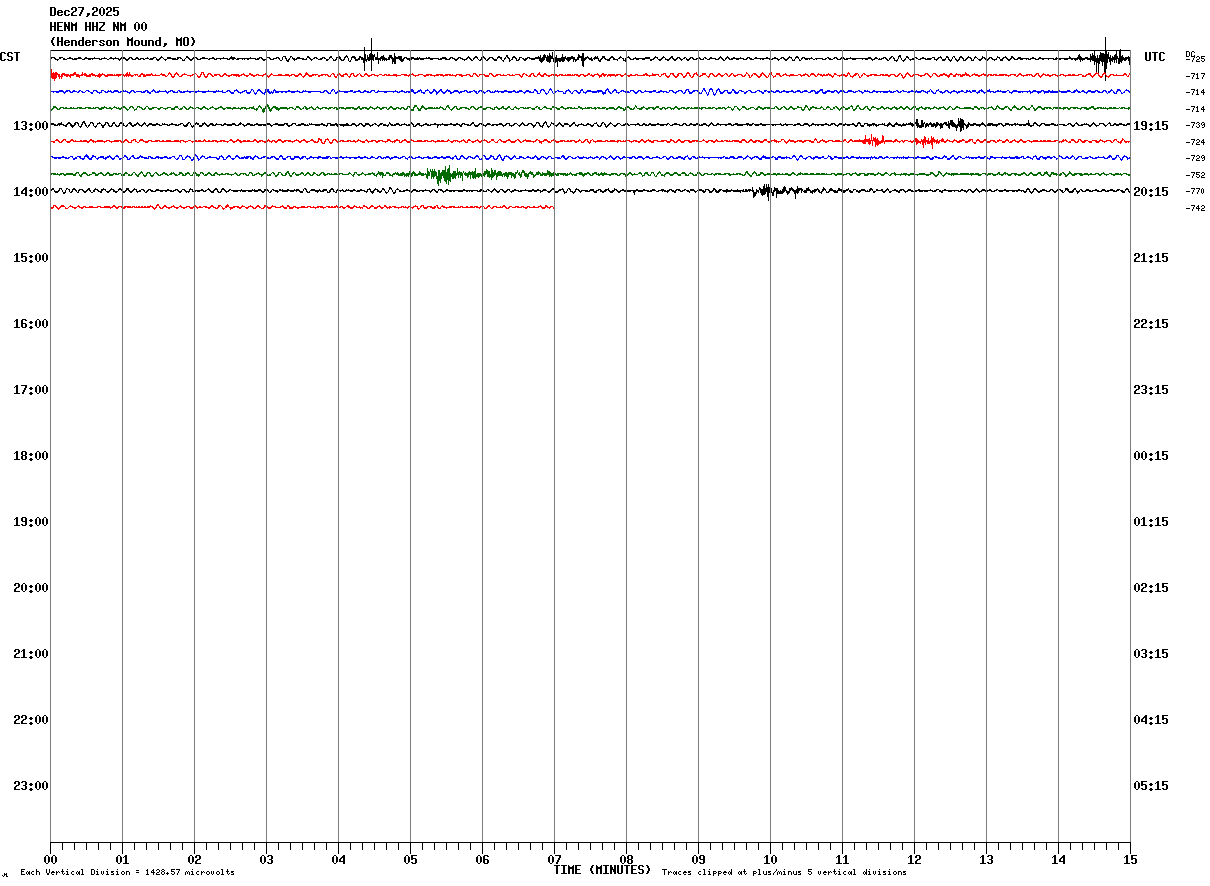Click the TIME (MINUTES) axis title
This screenshot has width=1210, height=886.
click(x=602, y=870)
